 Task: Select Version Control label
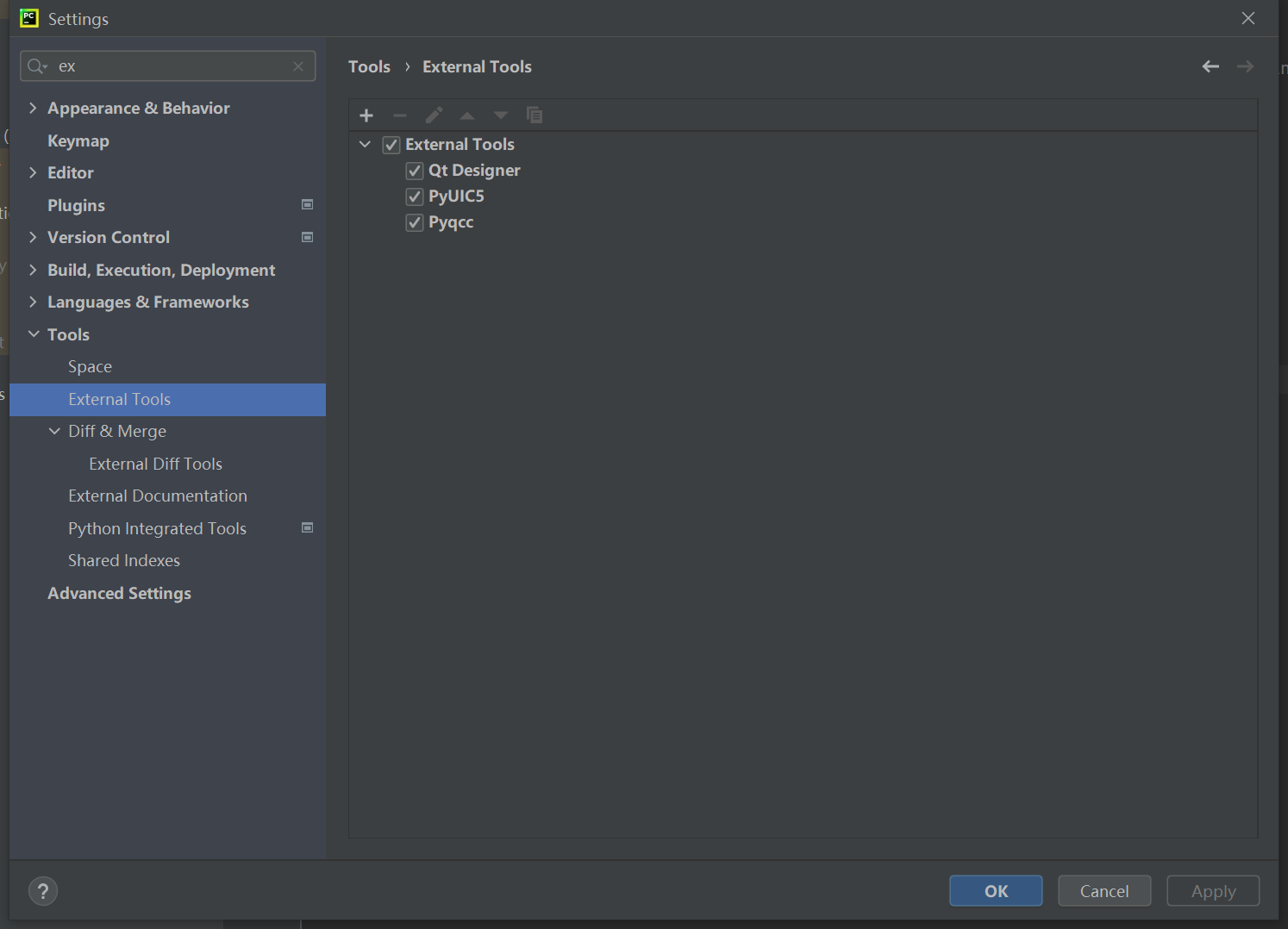[x=109, y=237]
